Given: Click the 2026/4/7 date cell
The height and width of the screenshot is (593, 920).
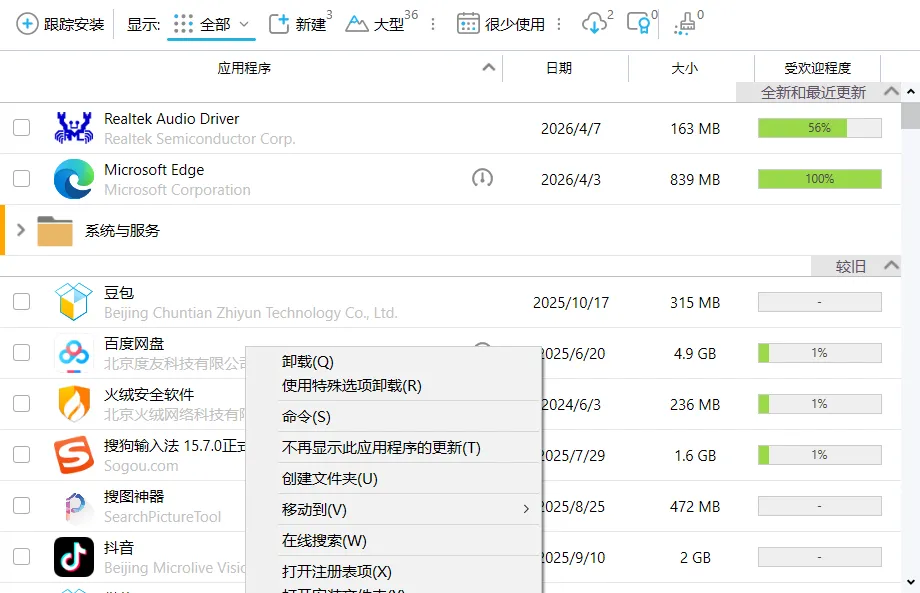Looking at the screenshot, I should [x=570, y=128].
